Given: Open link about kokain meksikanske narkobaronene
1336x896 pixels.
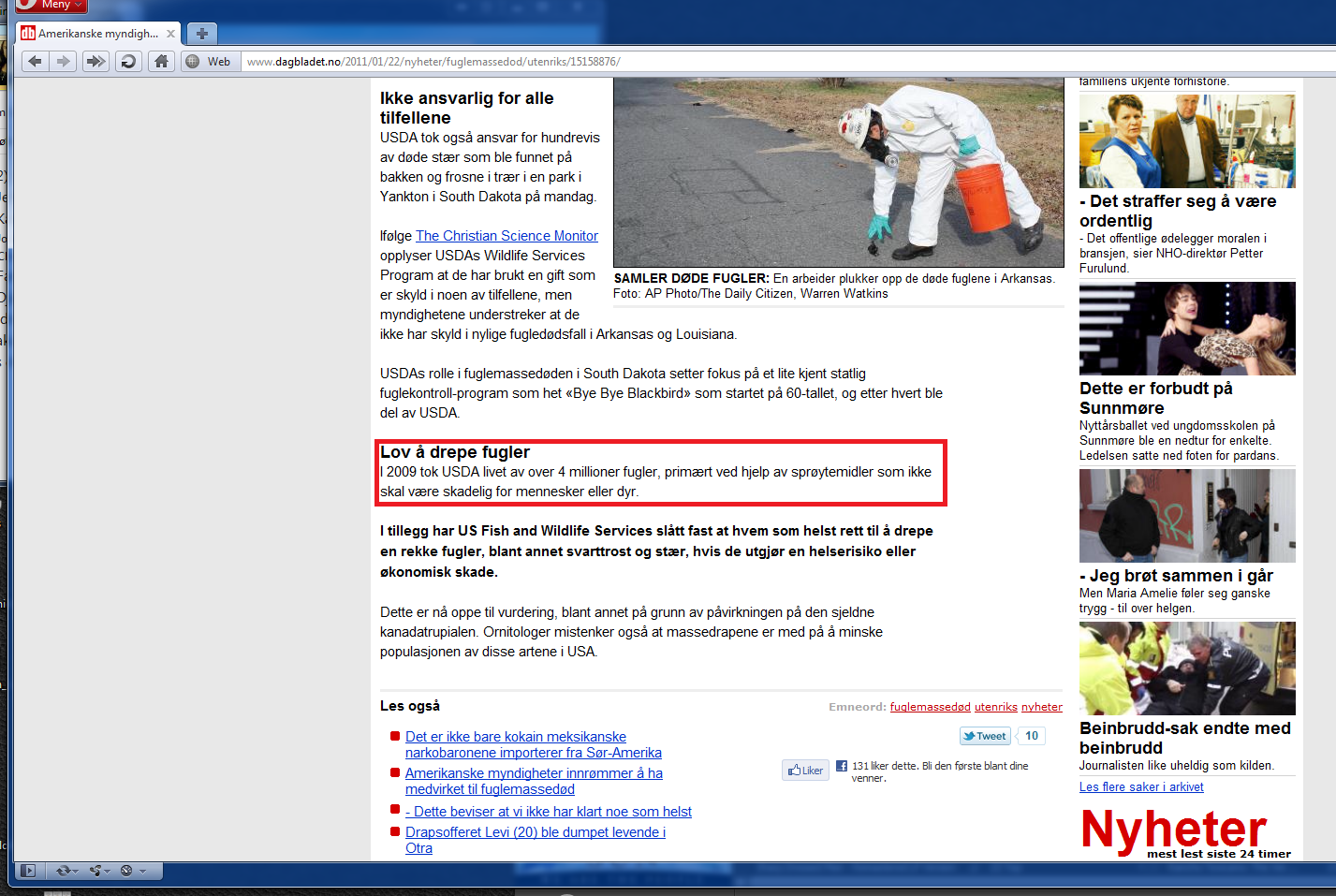Looking at the screenshot, I should [534, 745].
